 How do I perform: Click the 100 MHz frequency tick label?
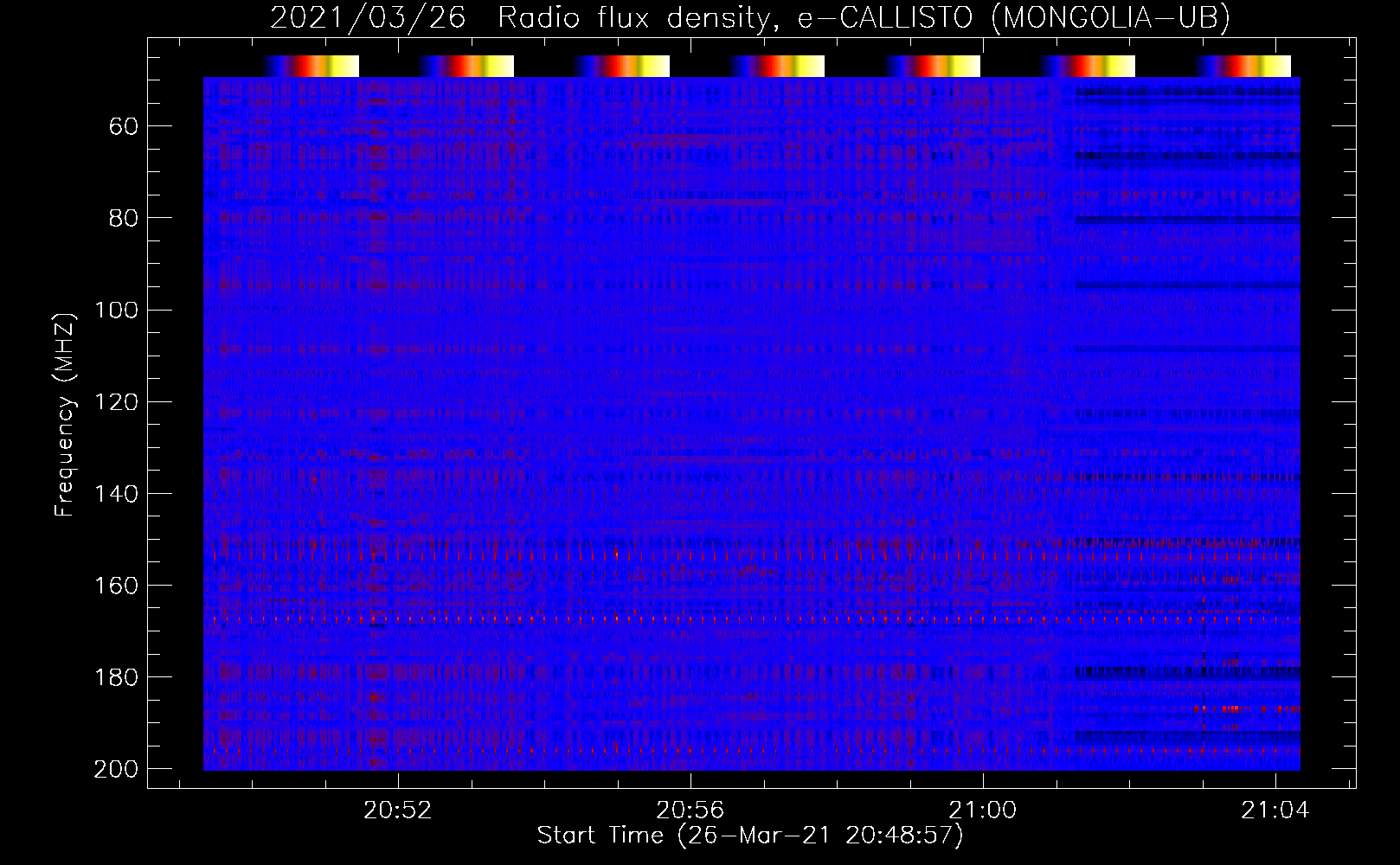(116, 310)
